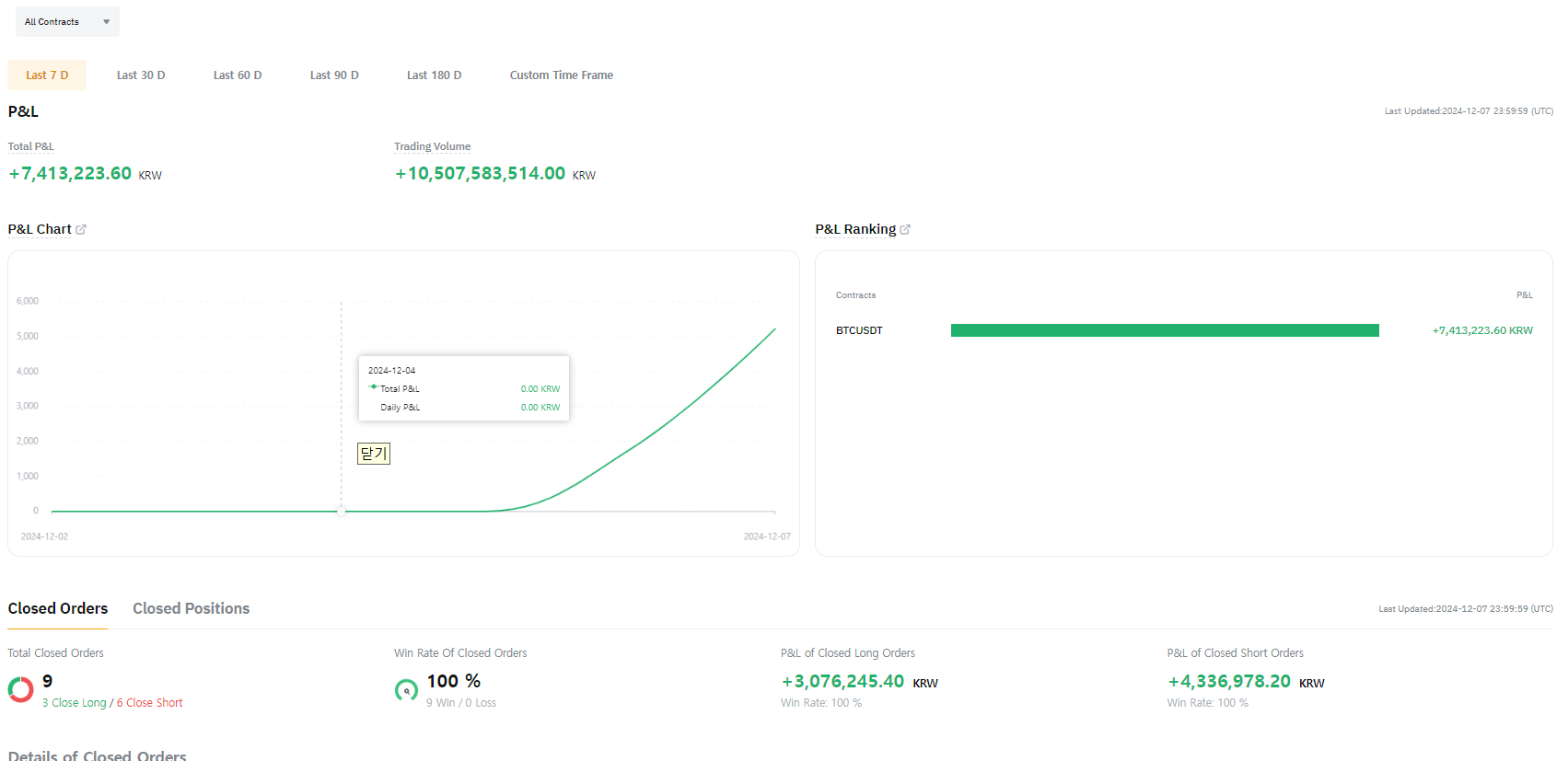The image size is (1568, 761).
Task: Click the Total P&L legend marker in tooltip
Action: (373, 387)
